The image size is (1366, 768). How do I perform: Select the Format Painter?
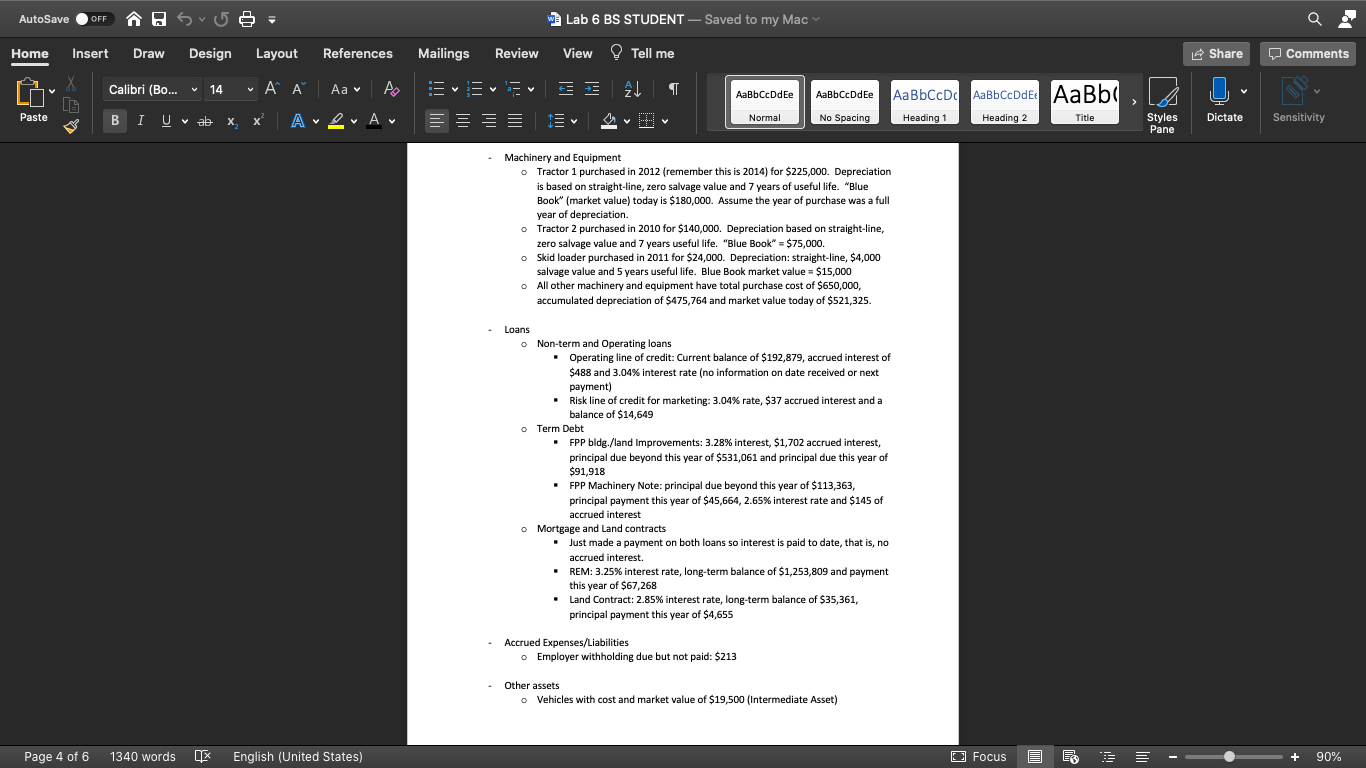pyautogui.click(x=70, y=126)
